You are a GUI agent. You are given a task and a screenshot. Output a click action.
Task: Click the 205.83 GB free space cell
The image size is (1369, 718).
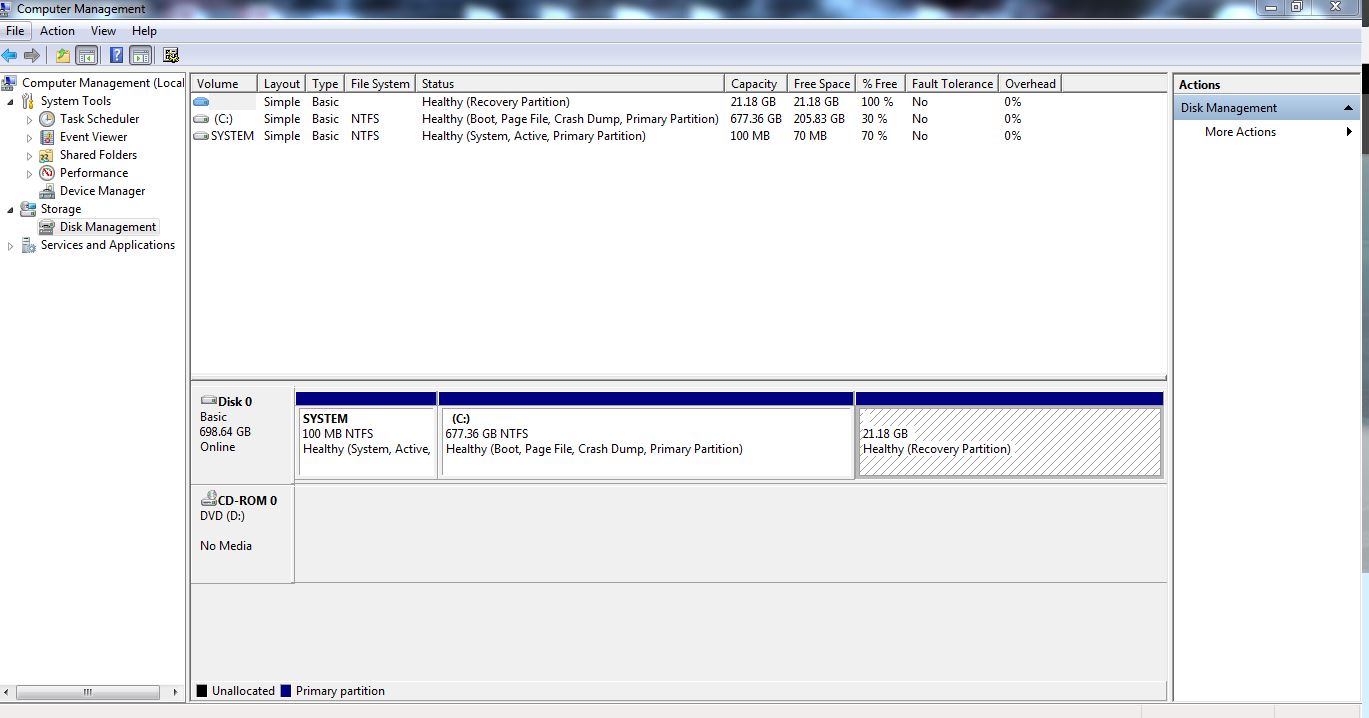click(819, 119)
